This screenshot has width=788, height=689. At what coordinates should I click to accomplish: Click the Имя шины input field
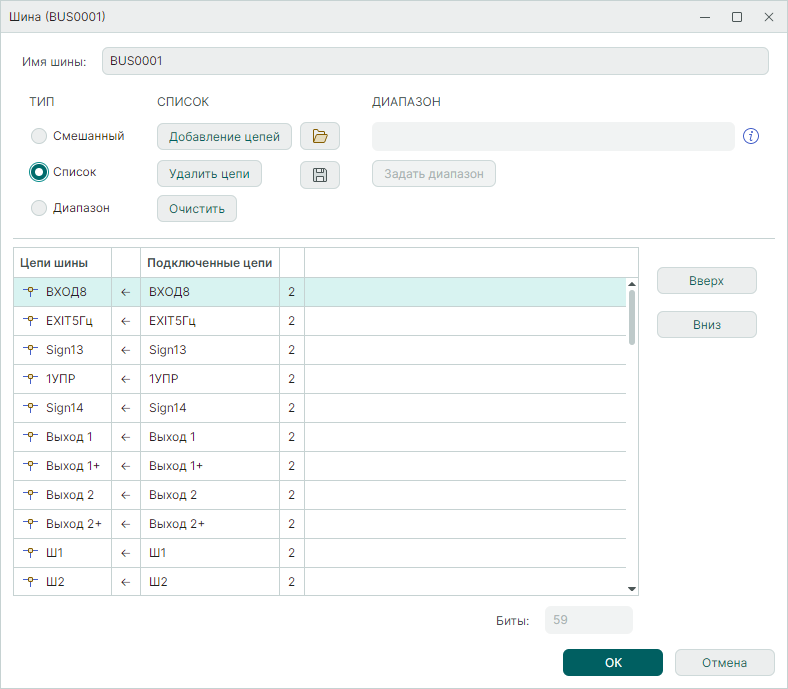435,61
